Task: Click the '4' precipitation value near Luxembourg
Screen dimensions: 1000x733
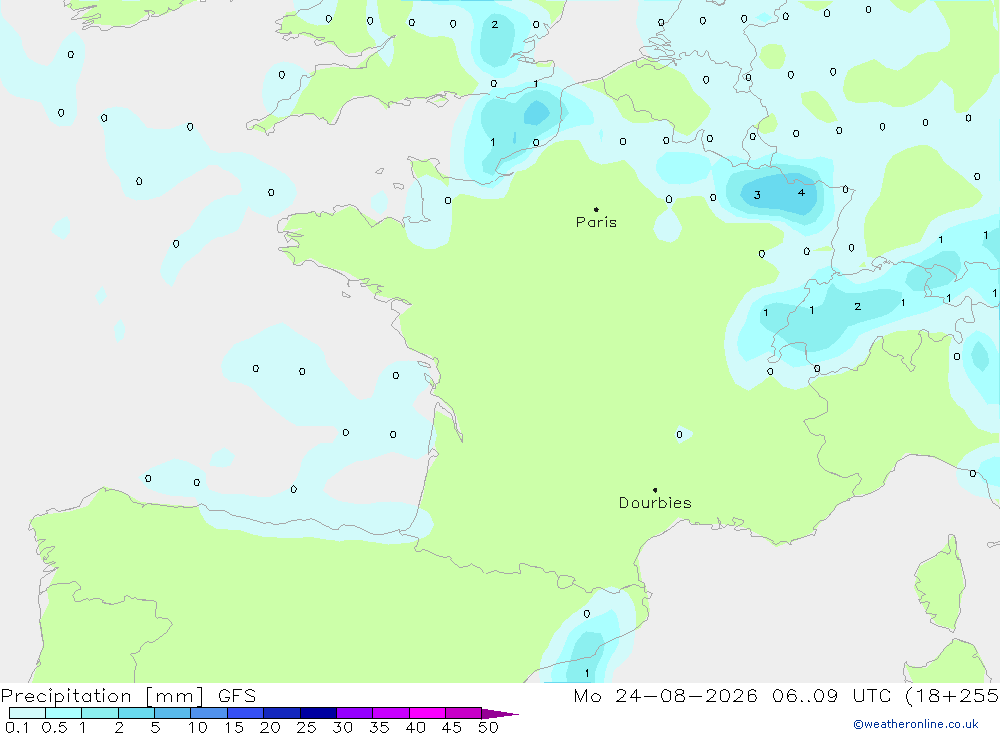Action: click(x=801, y=193)
